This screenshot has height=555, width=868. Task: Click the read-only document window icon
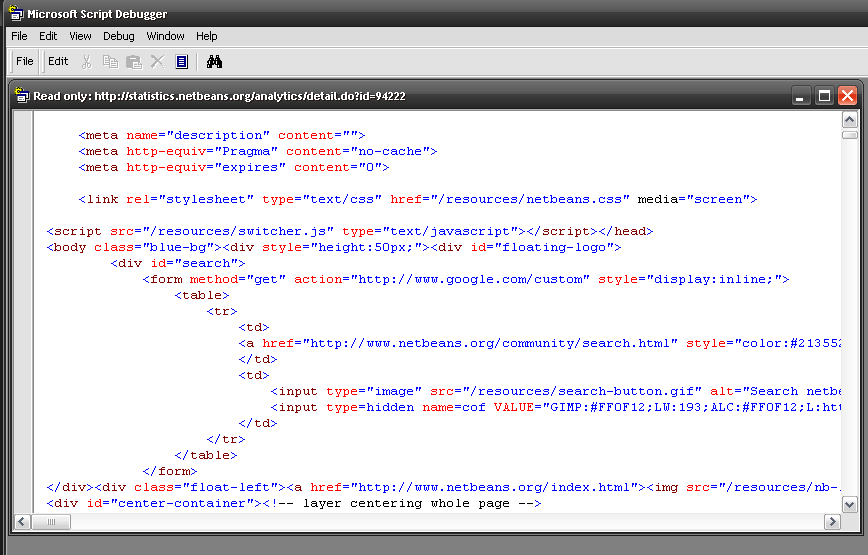pyautogui.click(x=22, y=95)
